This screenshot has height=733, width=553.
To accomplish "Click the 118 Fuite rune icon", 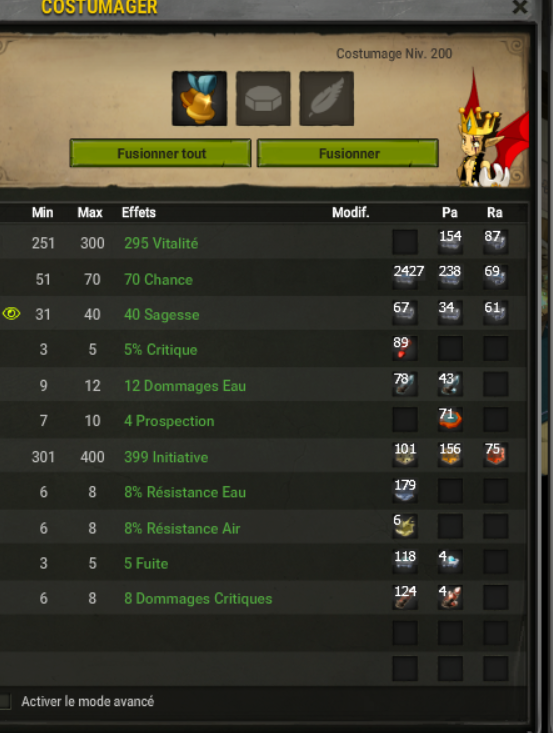I will tap(405, 561).
